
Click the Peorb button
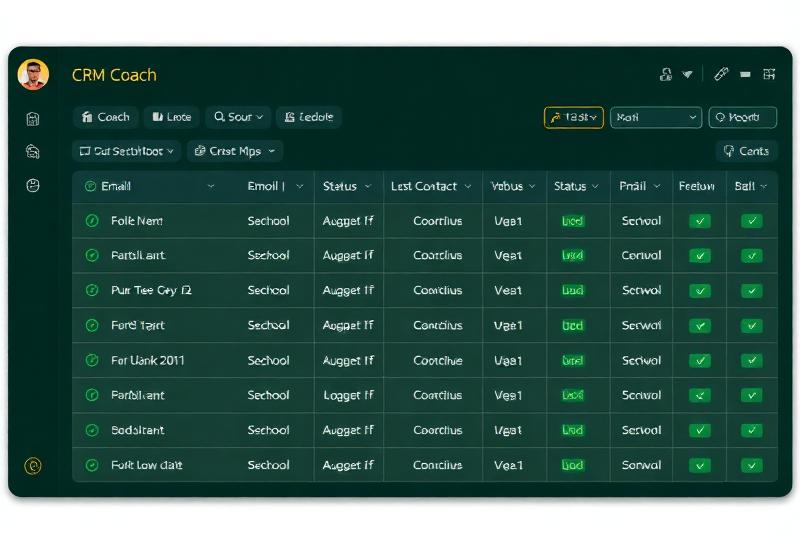[x=743, y=117]
